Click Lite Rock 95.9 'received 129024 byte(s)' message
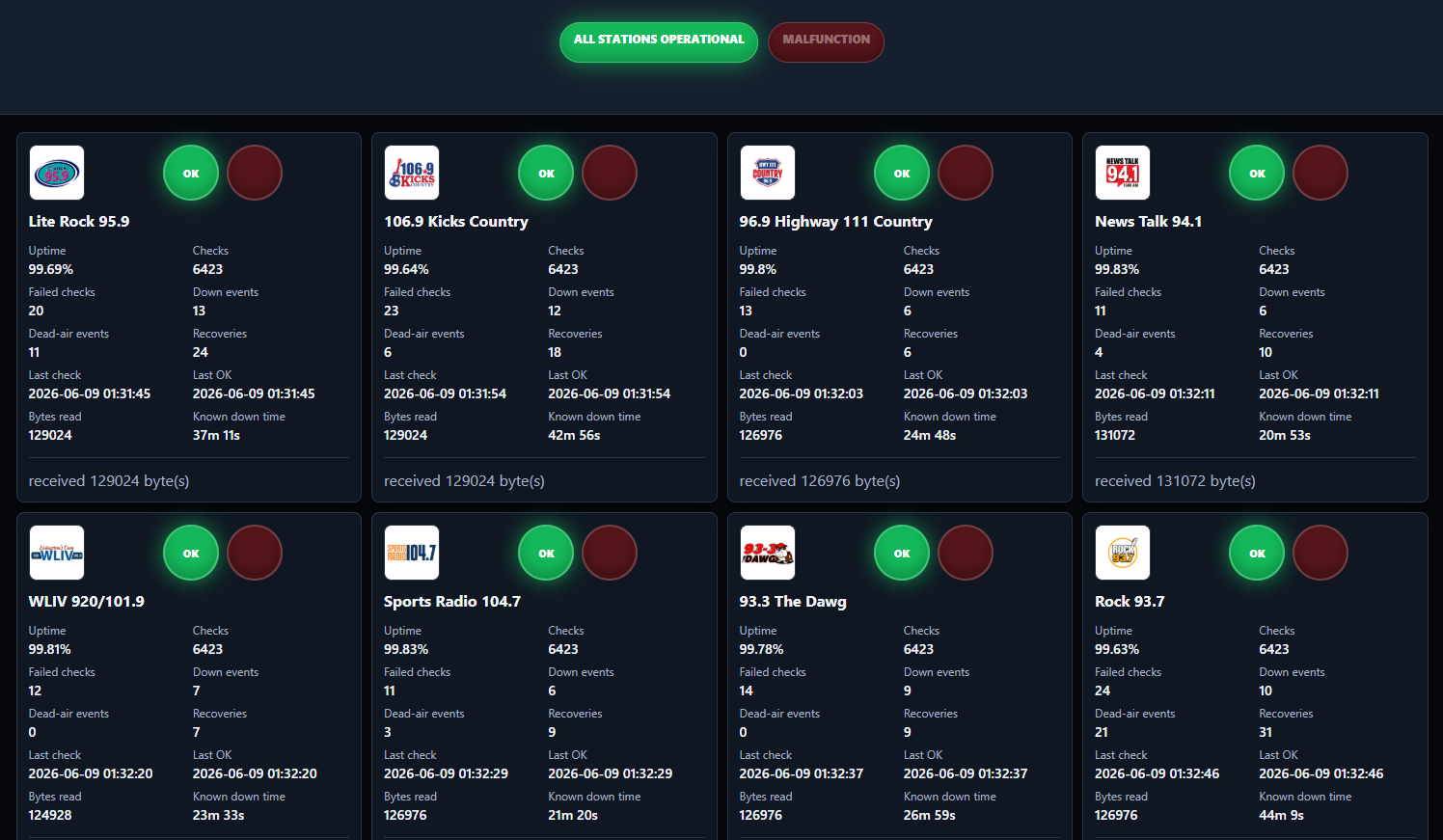 [109, 480]
